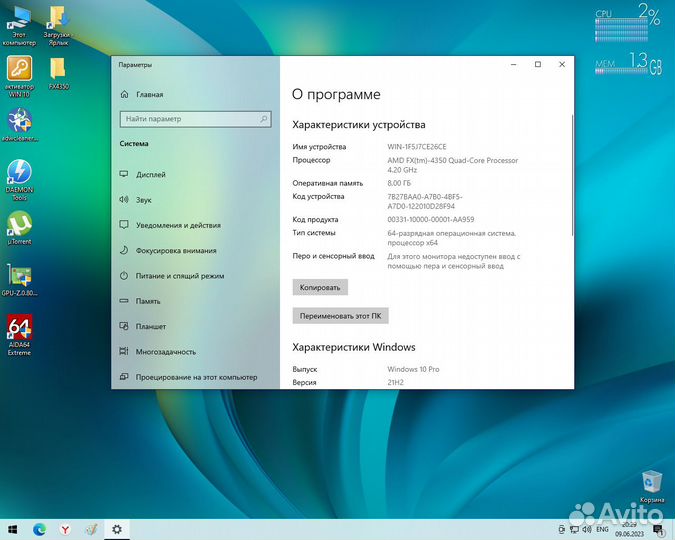Click the device name WIN-1F5J7CE26CE value
Image resolution: width=675 pixels, height=540 pixels.
point(417,147)
